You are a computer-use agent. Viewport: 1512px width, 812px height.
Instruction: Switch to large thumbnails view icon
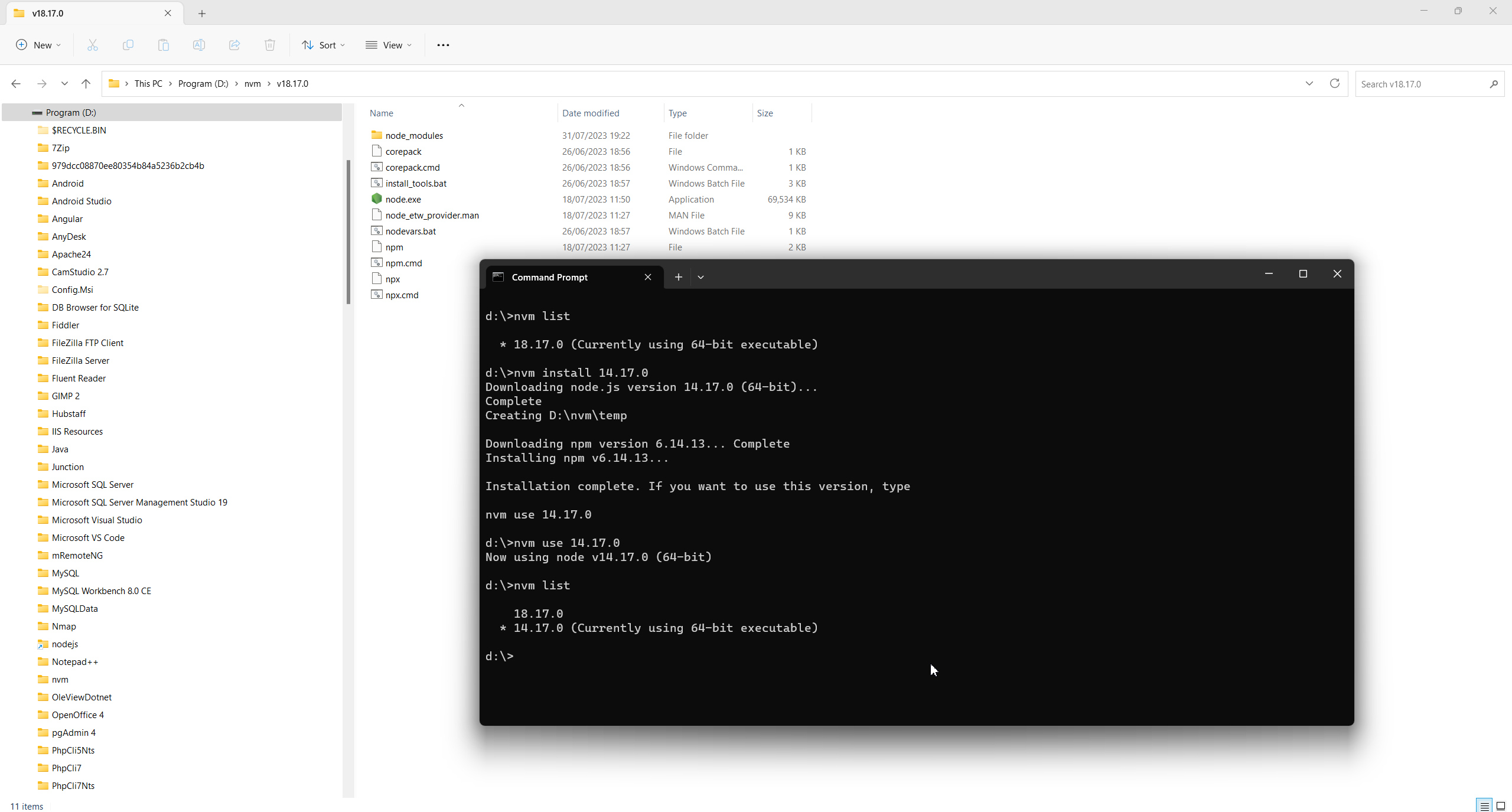pyautogui.click(x=1500, y=806)
